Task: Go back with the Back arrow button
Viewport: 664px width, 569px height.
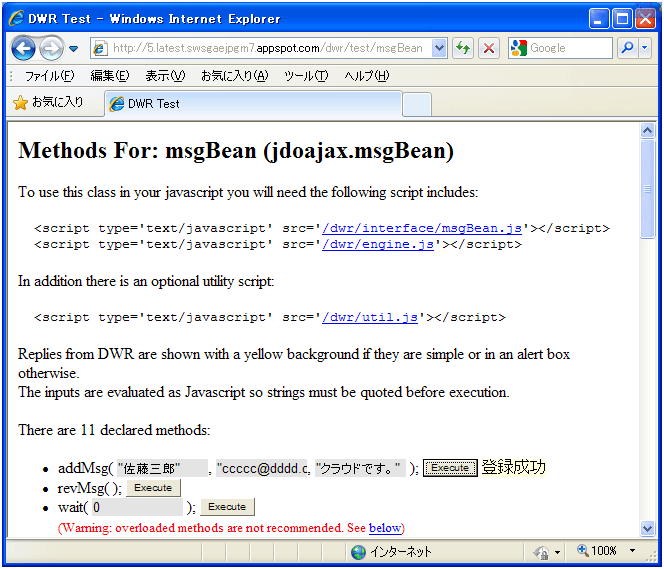Action: [x=23, y=48]
